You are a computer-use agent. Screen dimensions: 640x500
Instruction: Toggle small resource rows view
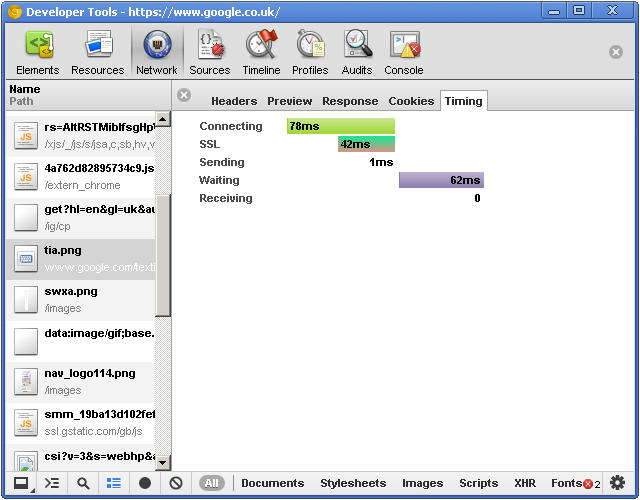coord(113,484)
